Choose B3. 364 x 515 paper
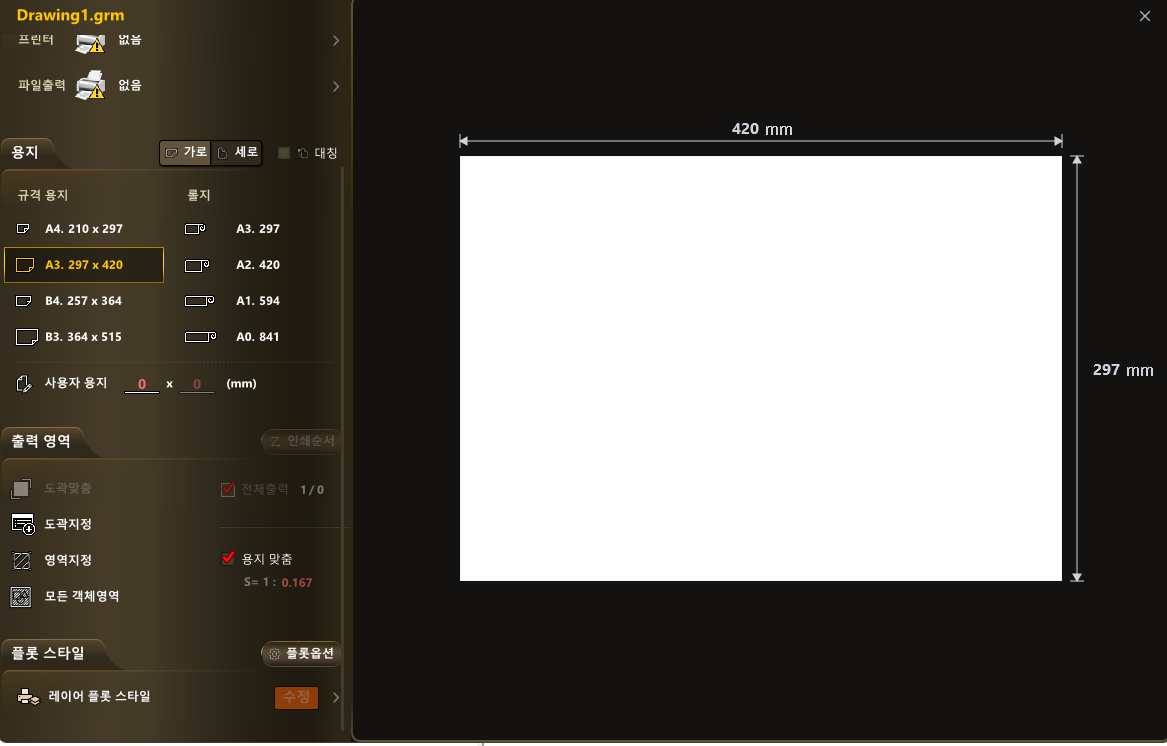 pyautogui.click(x=83, y=337)
